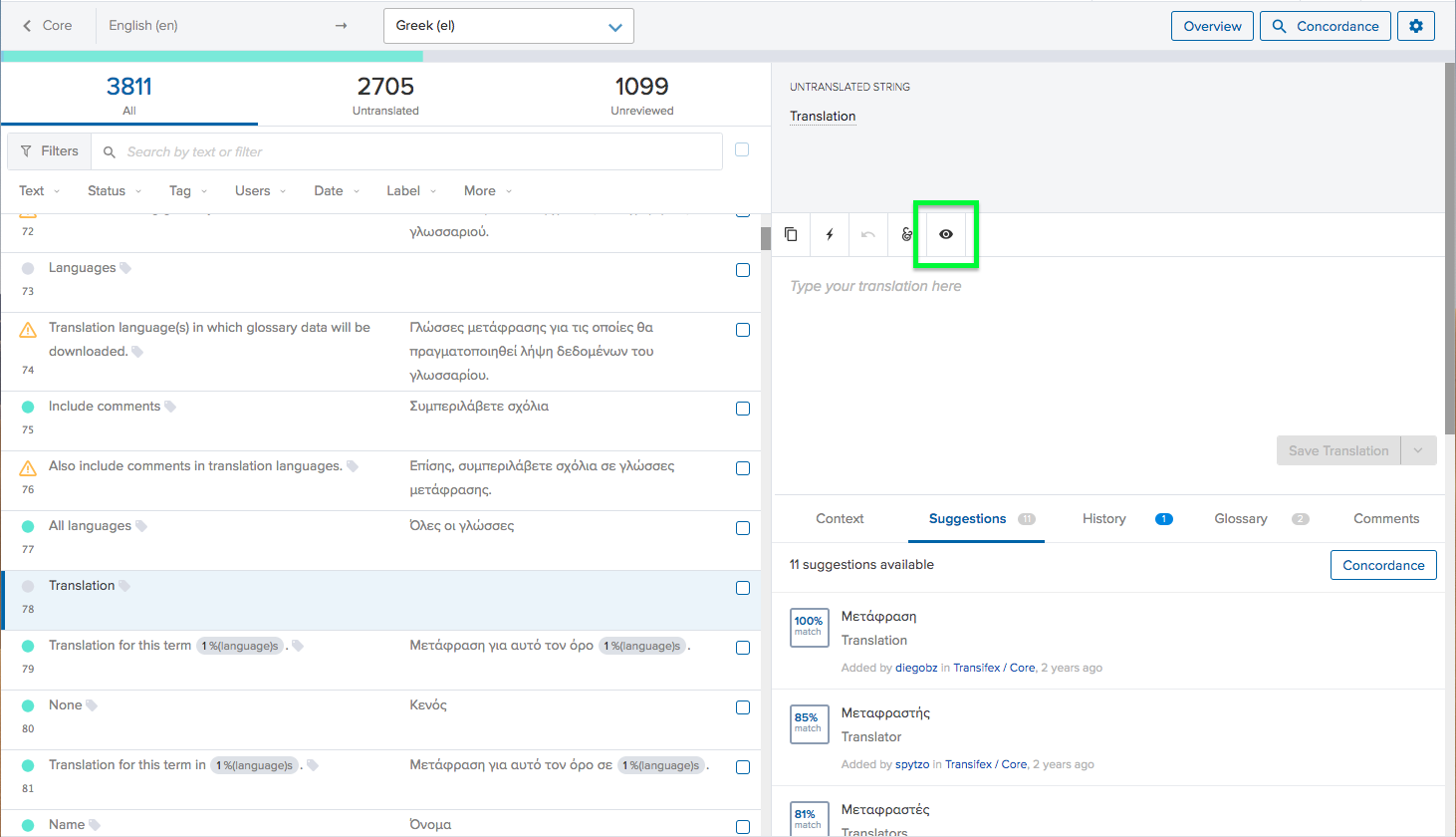Check the box for Languages string row
The width and height of the screenshot is (1456, 837).
(x=743, y=270)
